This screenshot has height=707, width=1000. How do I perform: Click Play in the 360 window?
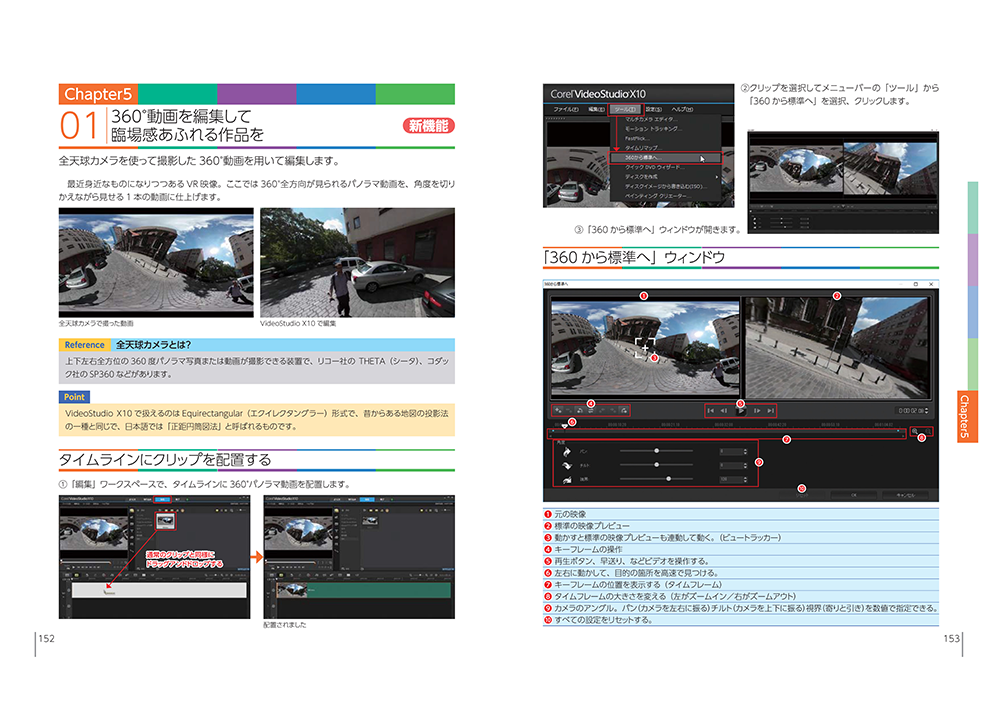740,410
